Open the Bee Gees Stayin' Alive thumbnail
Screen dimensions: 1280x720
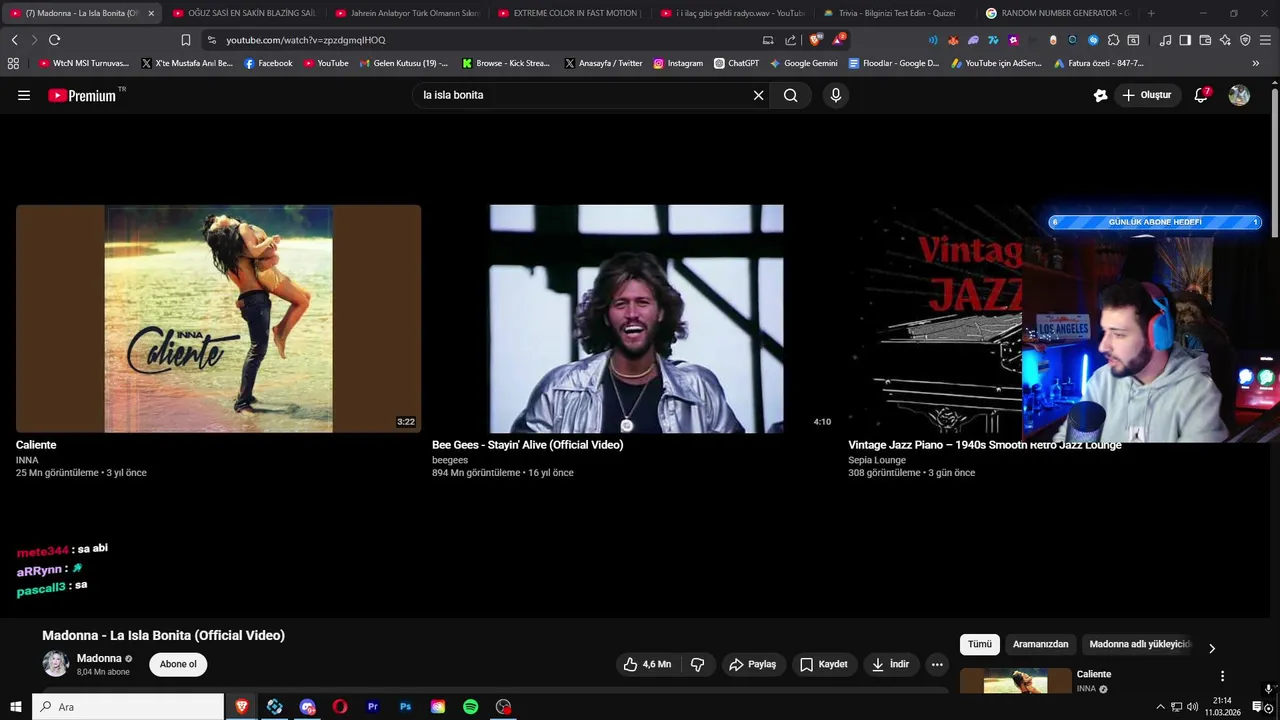635,319
